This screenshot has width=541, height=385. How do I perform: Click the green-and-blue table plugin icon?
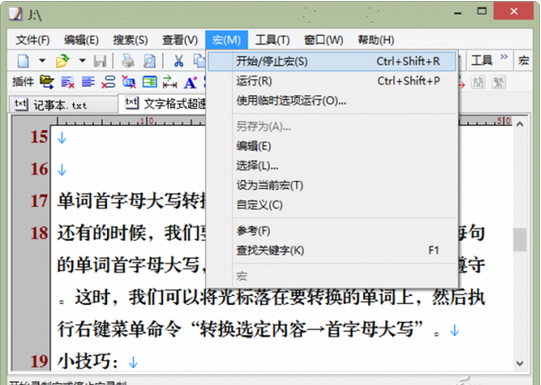150,82
